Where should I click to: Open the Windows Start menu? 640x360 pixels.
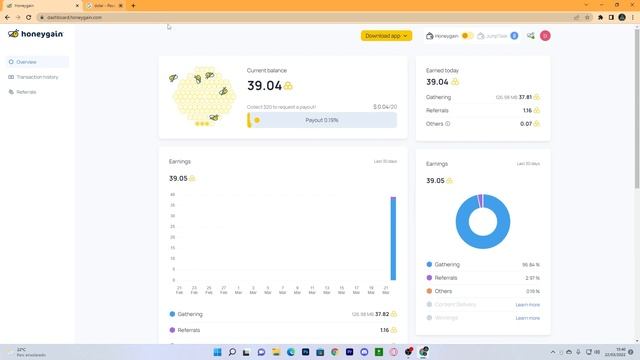218,352
